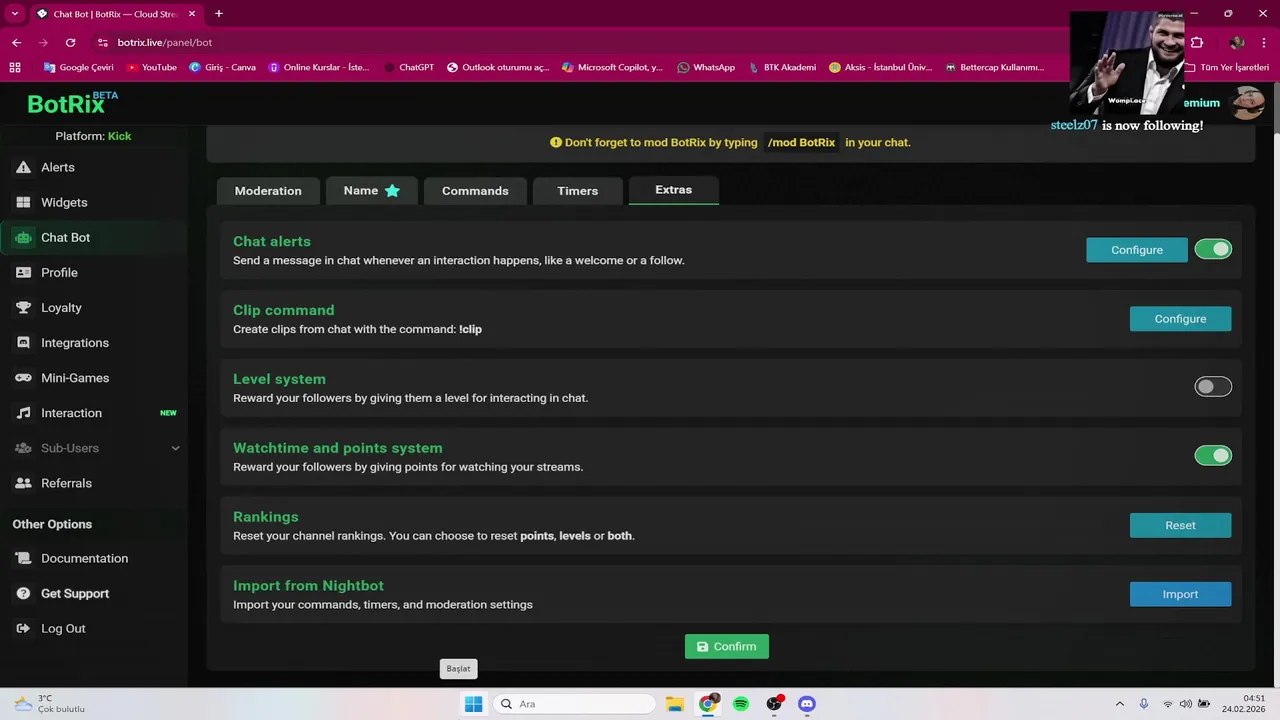Open the WhatsApp bookmark

(x=706, y=67)
